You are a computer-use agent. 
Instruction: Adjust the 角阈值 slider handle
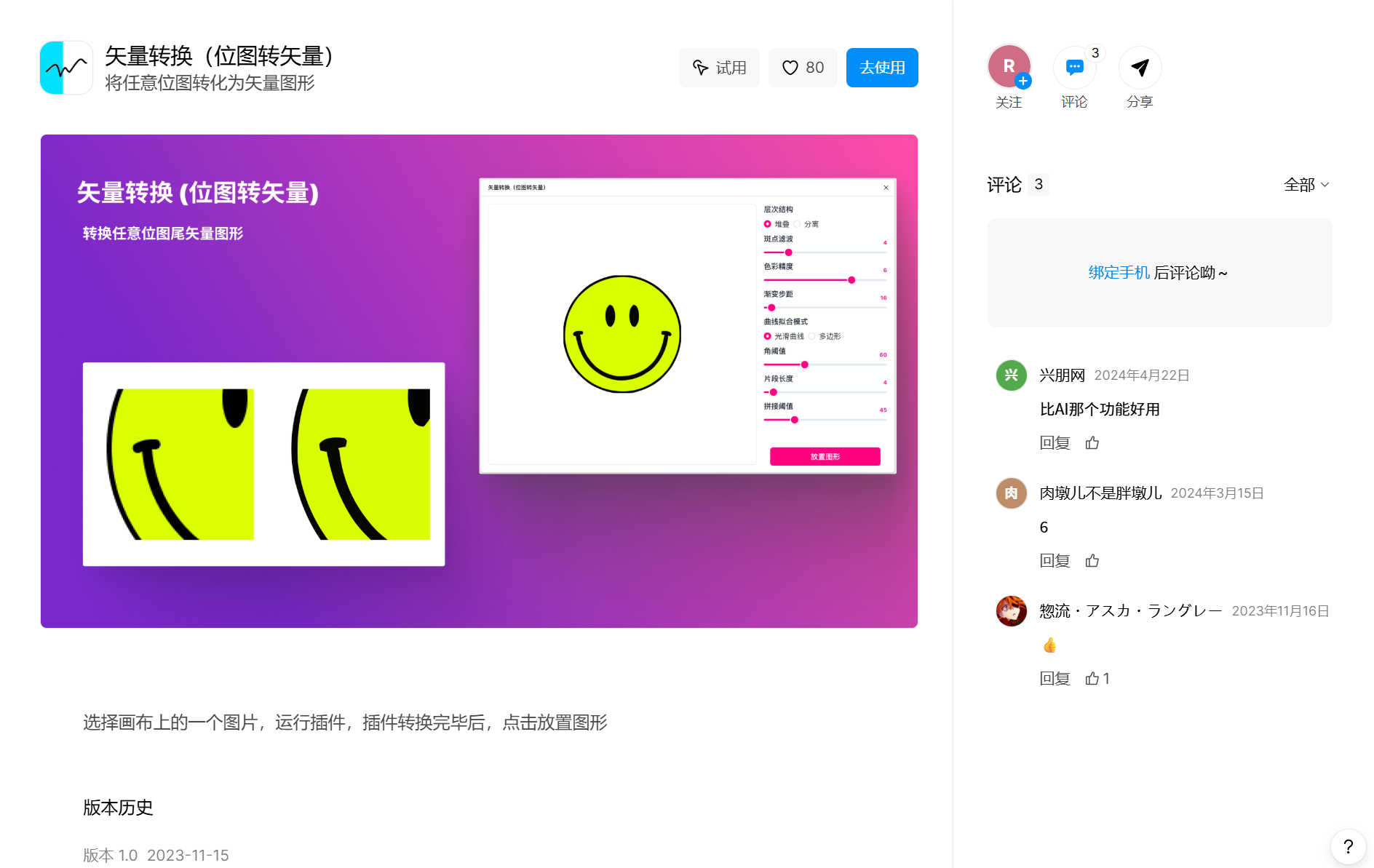click(805, 365)
